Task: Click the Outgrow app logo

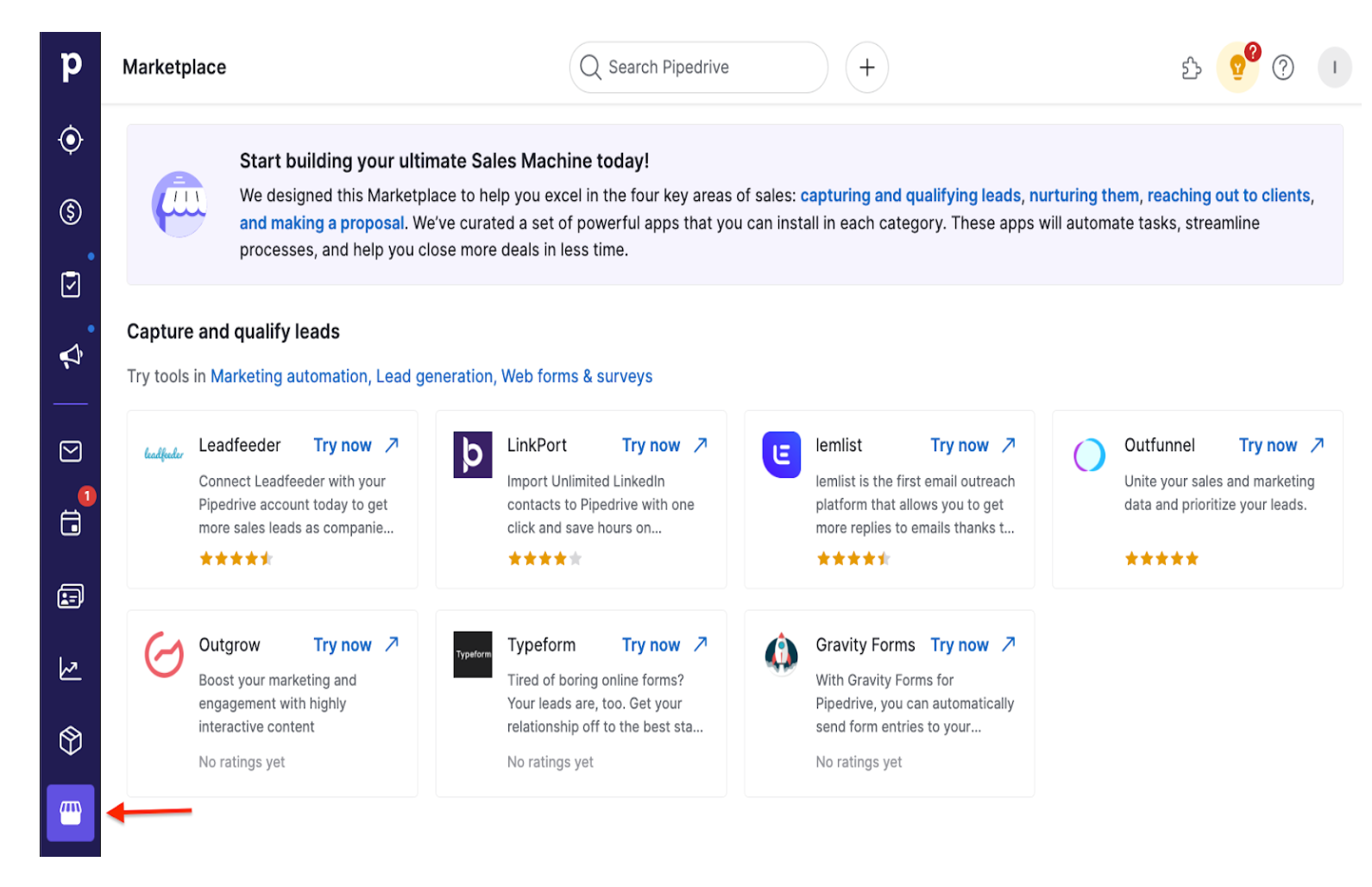Action: [x=164, y=654]
